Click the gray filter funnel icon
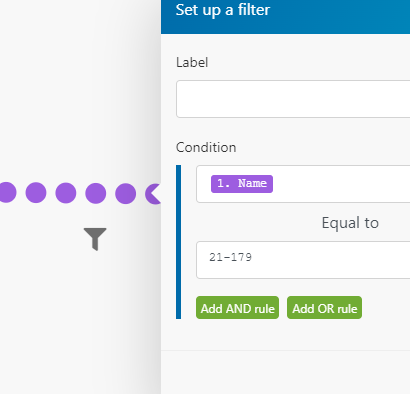This screenshot has width=410, height=394. point(95,239)
